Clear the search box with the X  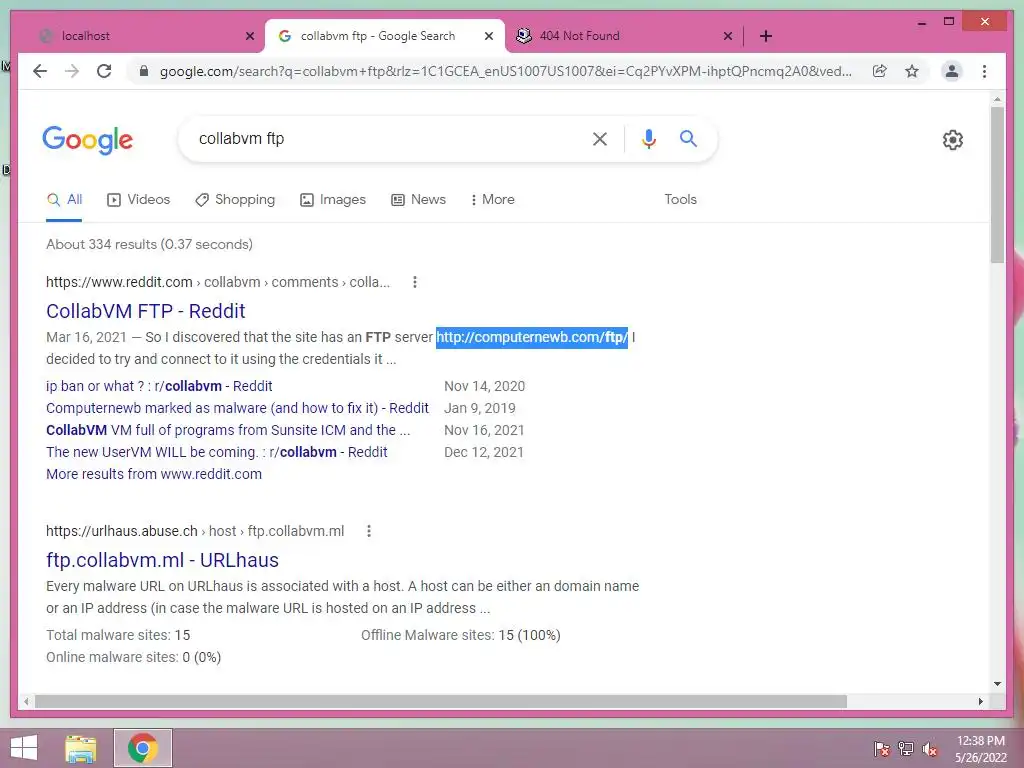(x=600, y=139)
